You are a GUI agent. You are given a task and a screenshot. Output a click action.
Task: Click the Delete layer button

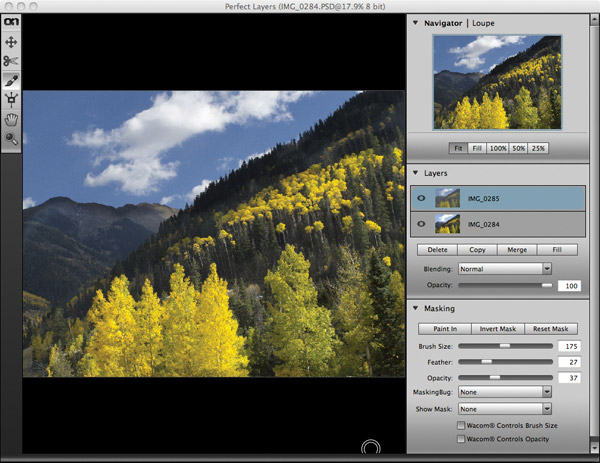[x=437, y=249]
